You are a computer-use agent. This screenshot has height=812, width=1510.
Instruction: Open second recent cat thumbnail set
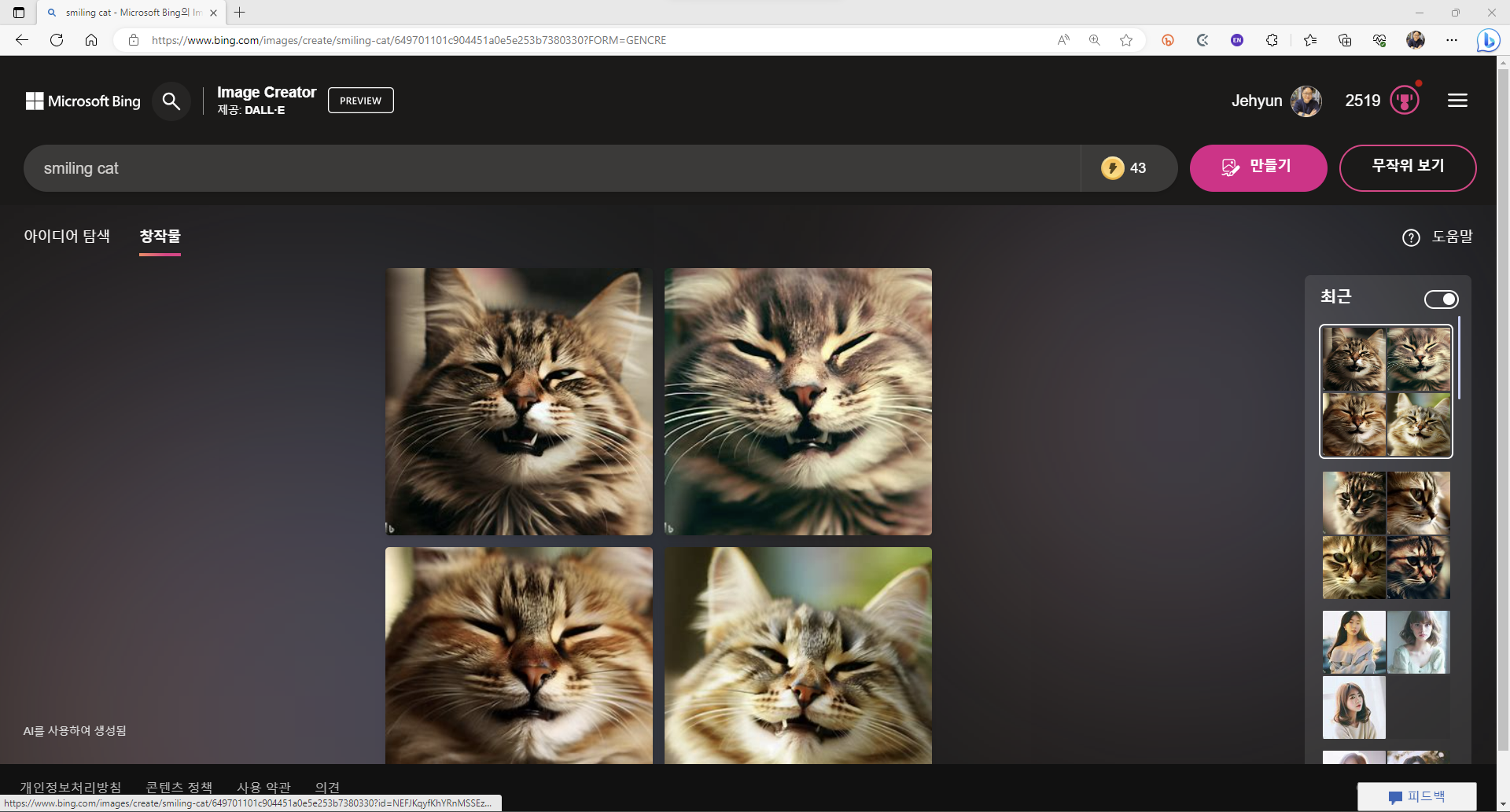[1386, 535]
